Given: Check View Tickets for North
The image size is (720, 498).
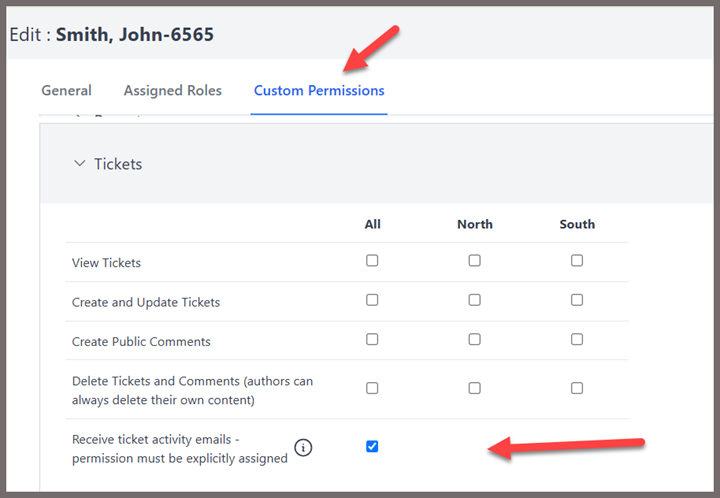Looking at the screenshot, I should [x=474, y=261].
